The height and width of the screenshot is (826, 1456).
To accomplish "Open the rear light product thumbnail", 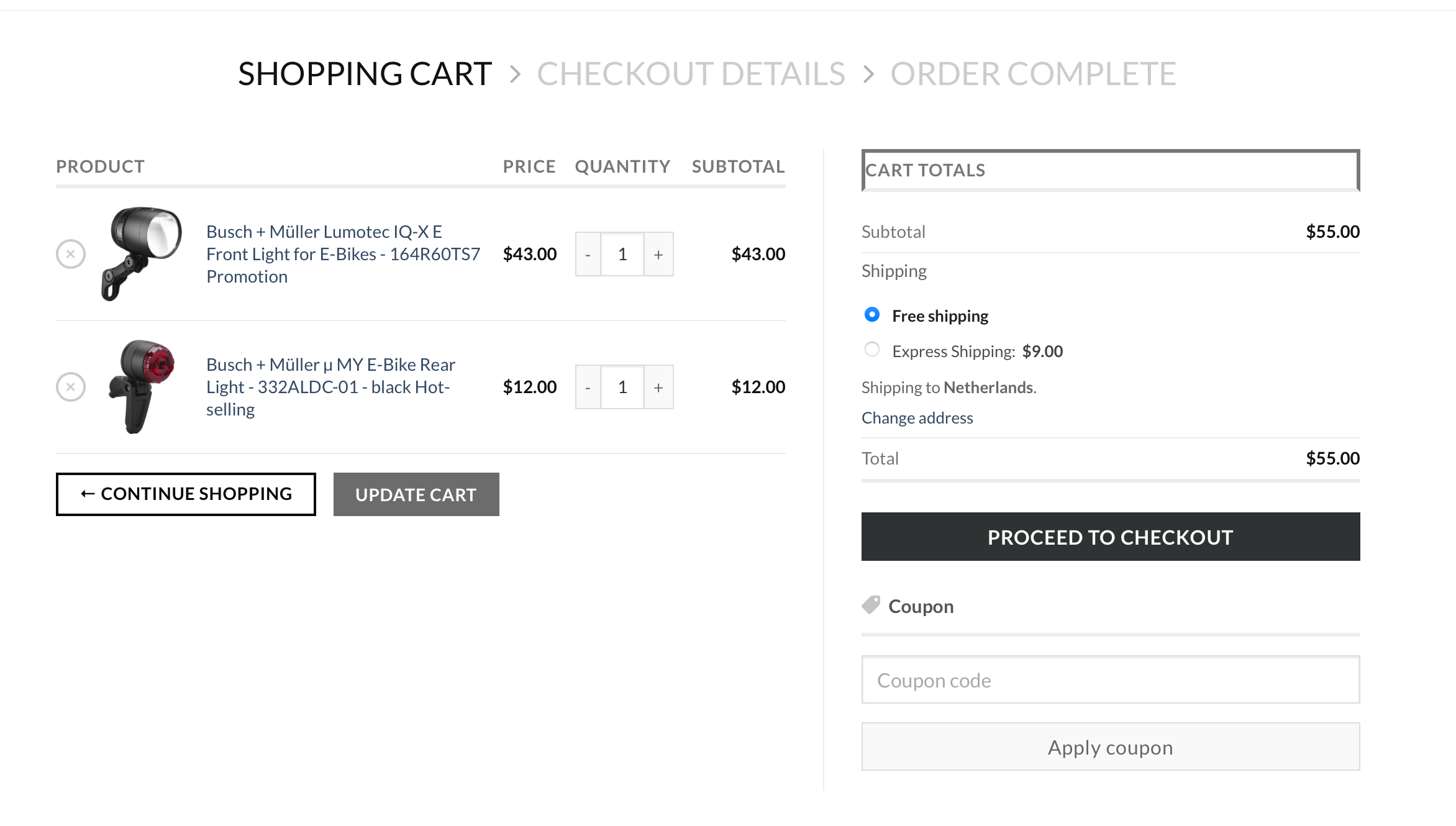I will point(142,386).
